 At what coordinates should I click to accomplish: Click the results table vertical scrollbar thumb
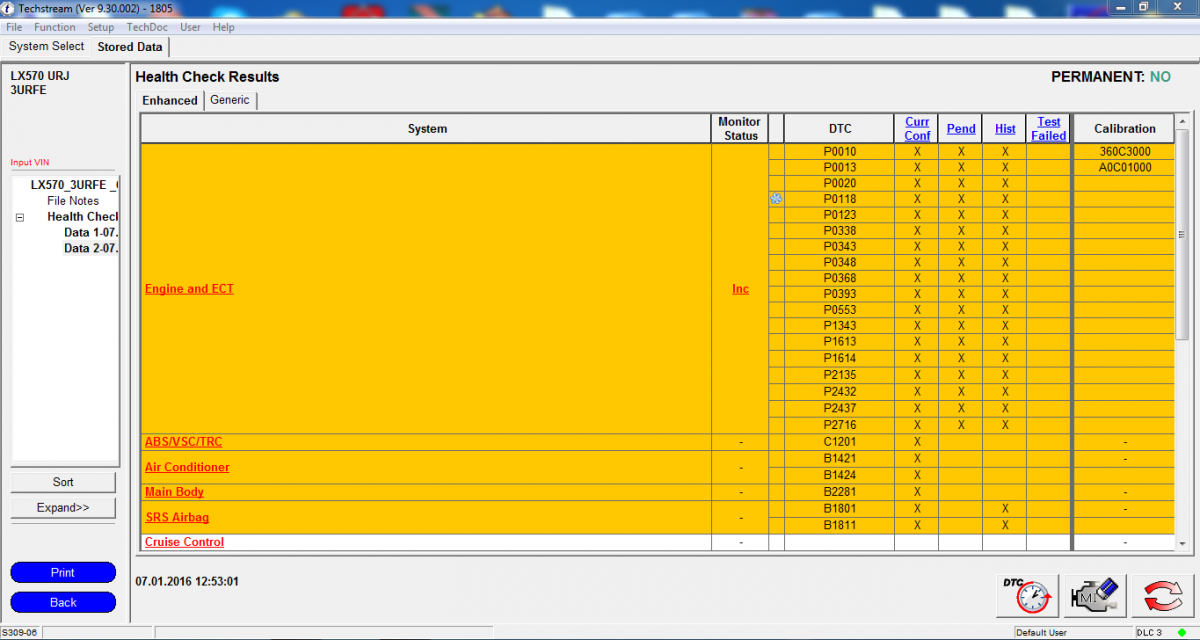[x=1182, y=234]
